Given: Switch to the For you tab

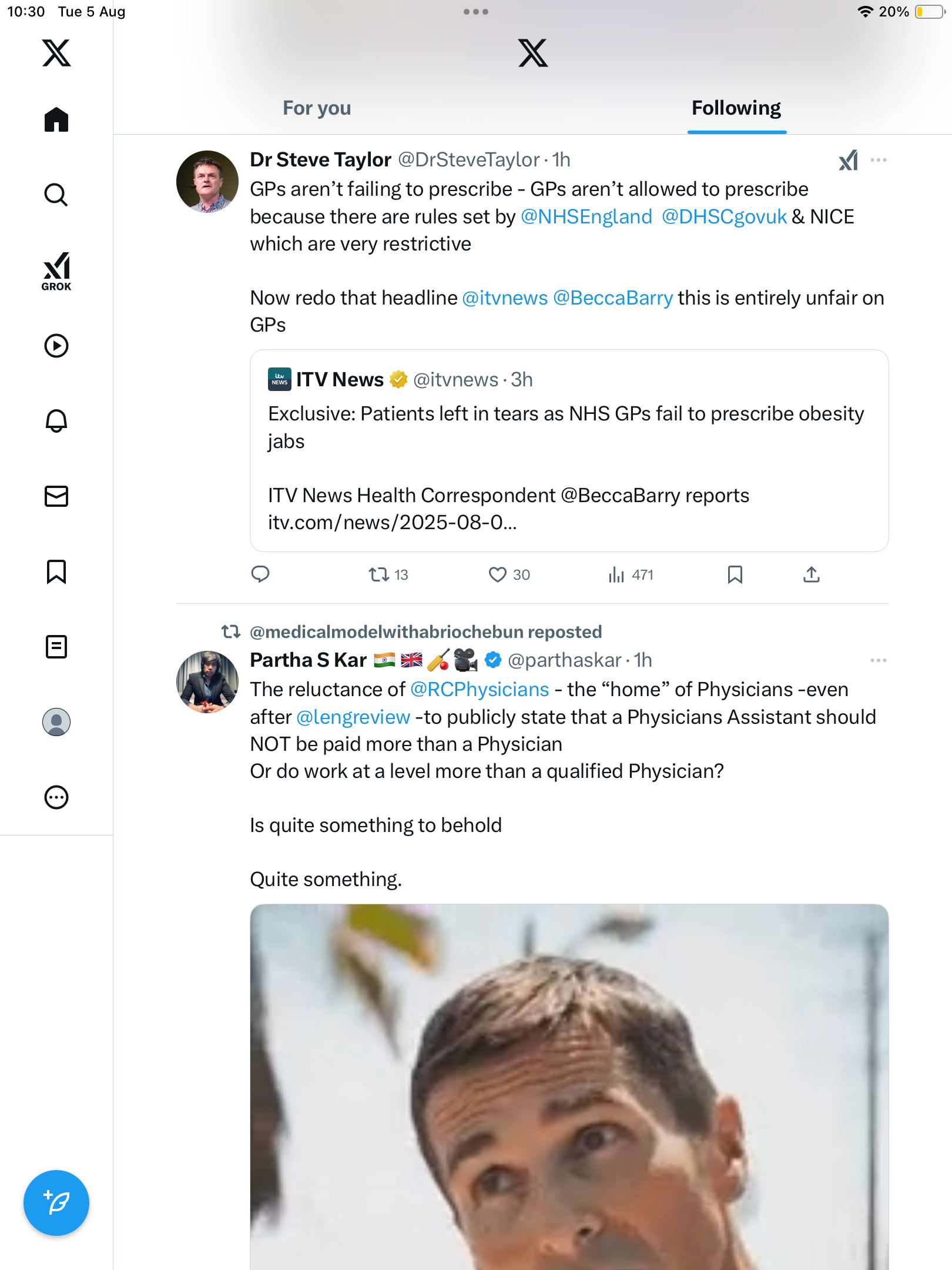Looking at the screenshot, I should pos(317,108).
